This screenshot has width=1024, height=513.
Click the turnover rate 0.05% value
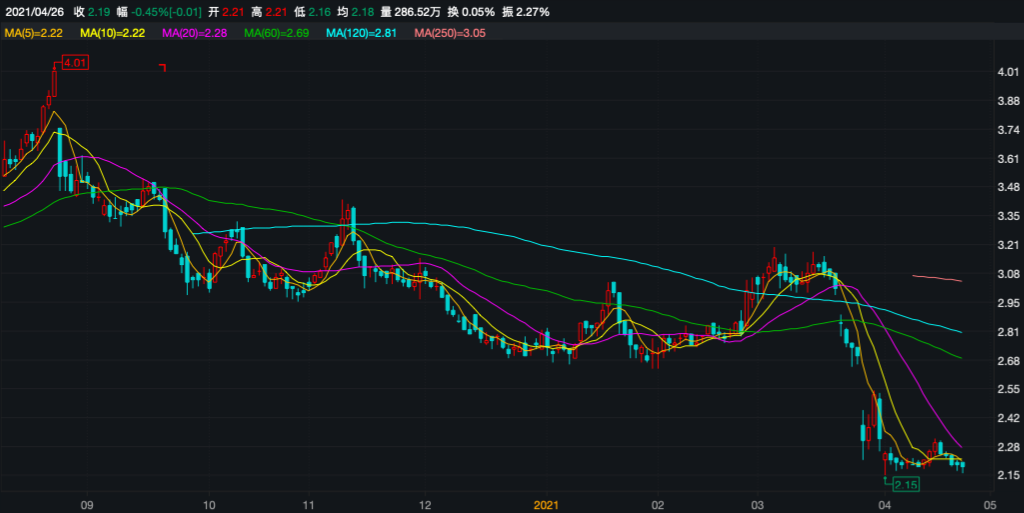pyautogui.click(x=478, y=12)
